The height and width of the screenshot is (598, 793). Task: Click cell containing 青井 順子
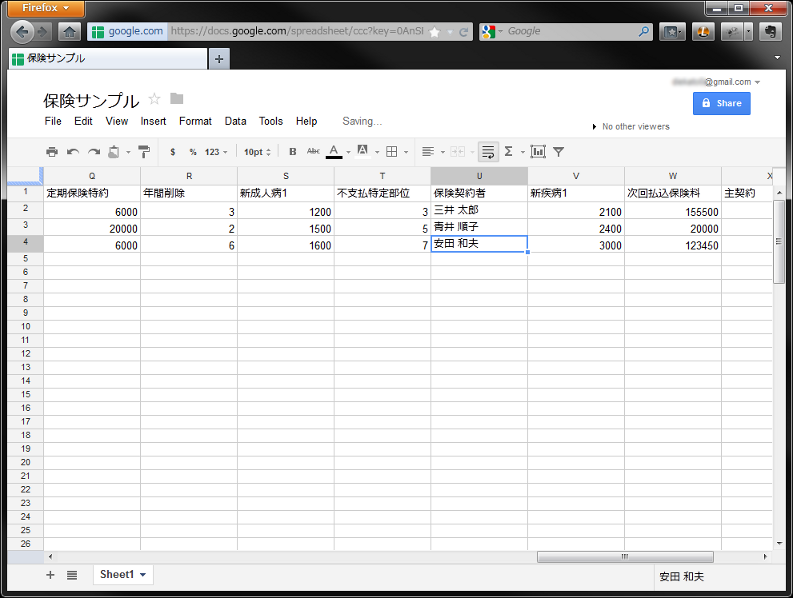479,227
